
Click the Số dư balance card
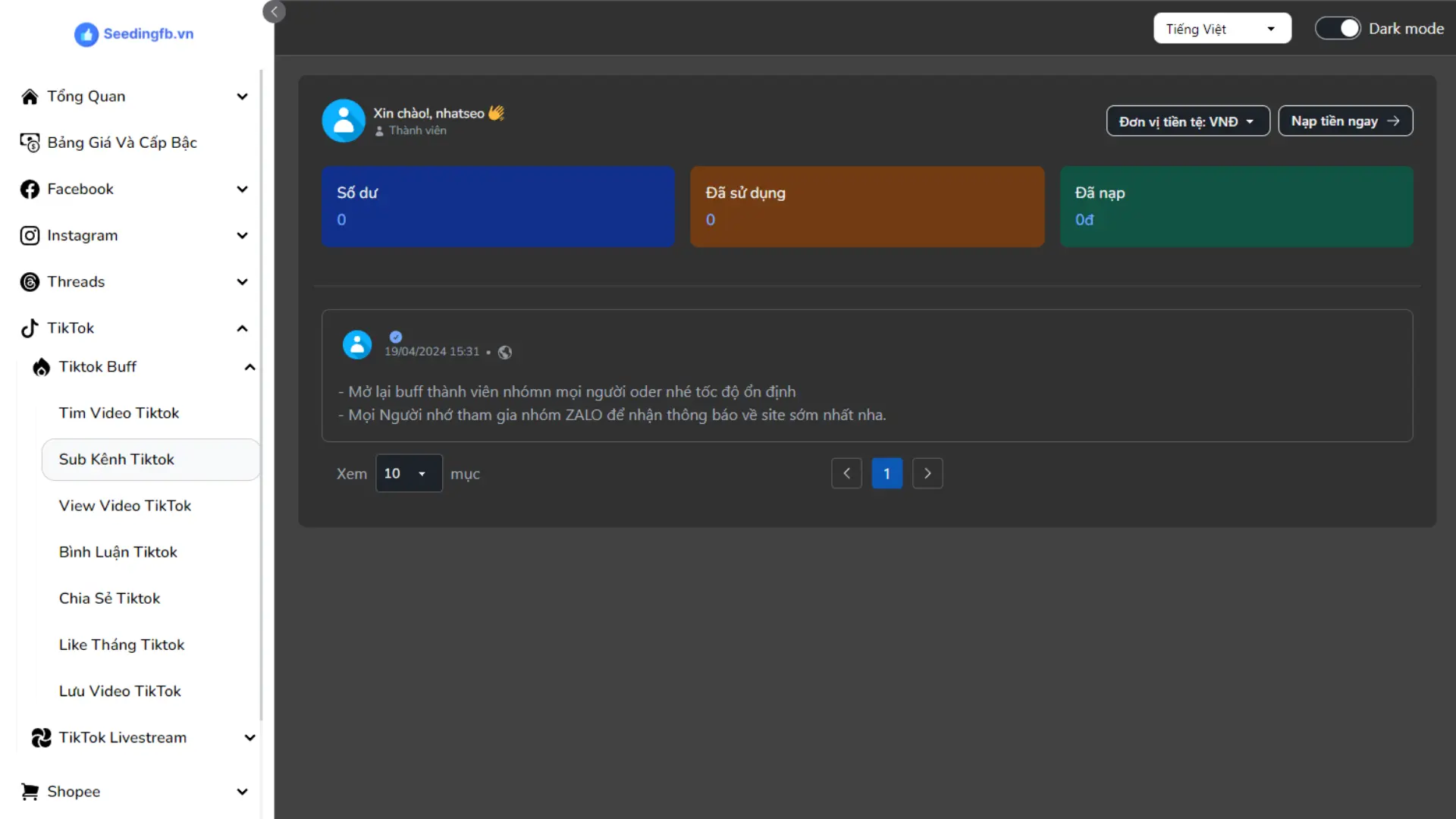[498, 206]
